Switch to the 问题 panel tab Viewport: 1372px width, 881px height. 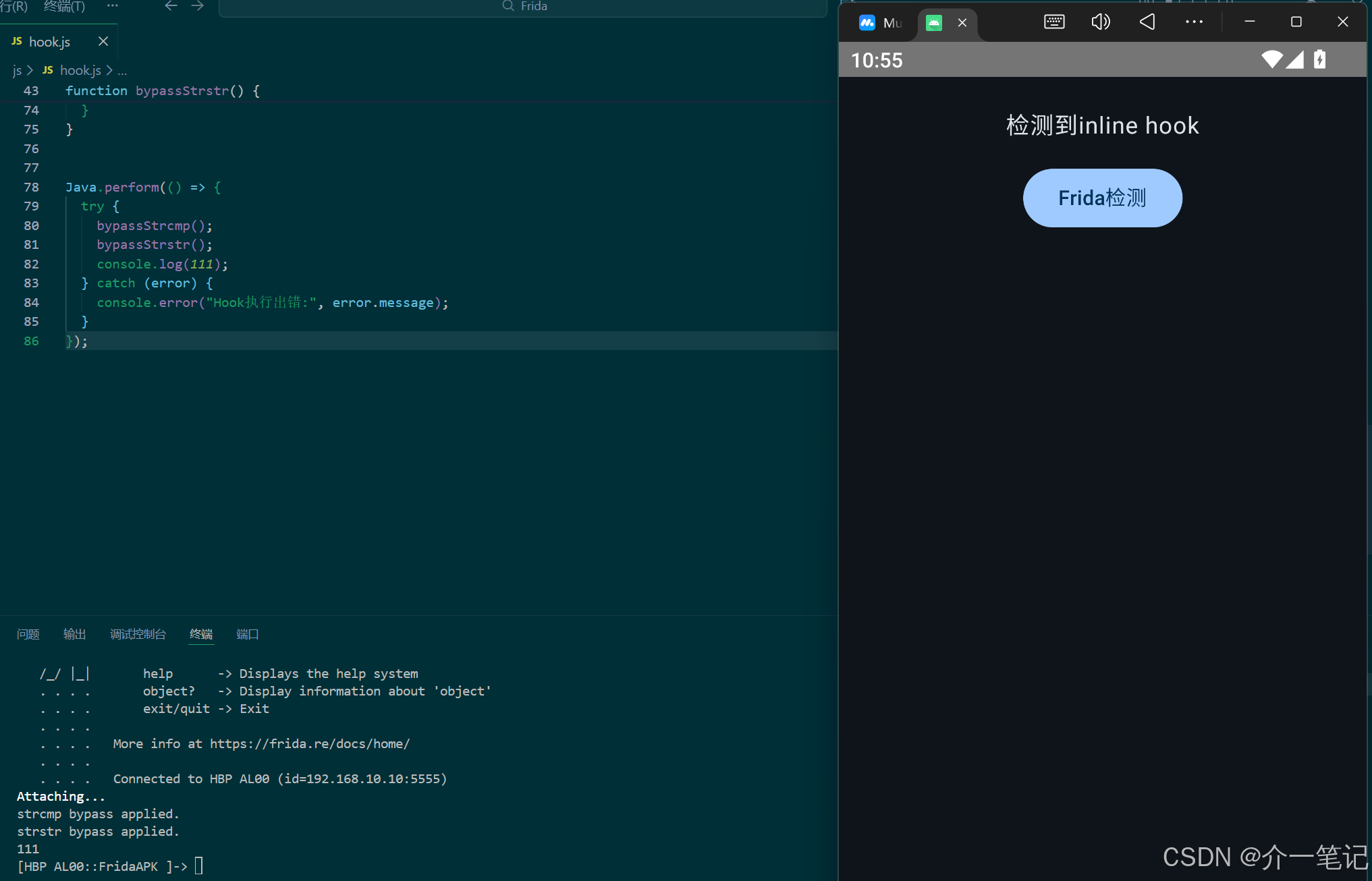tap(28, 634)
